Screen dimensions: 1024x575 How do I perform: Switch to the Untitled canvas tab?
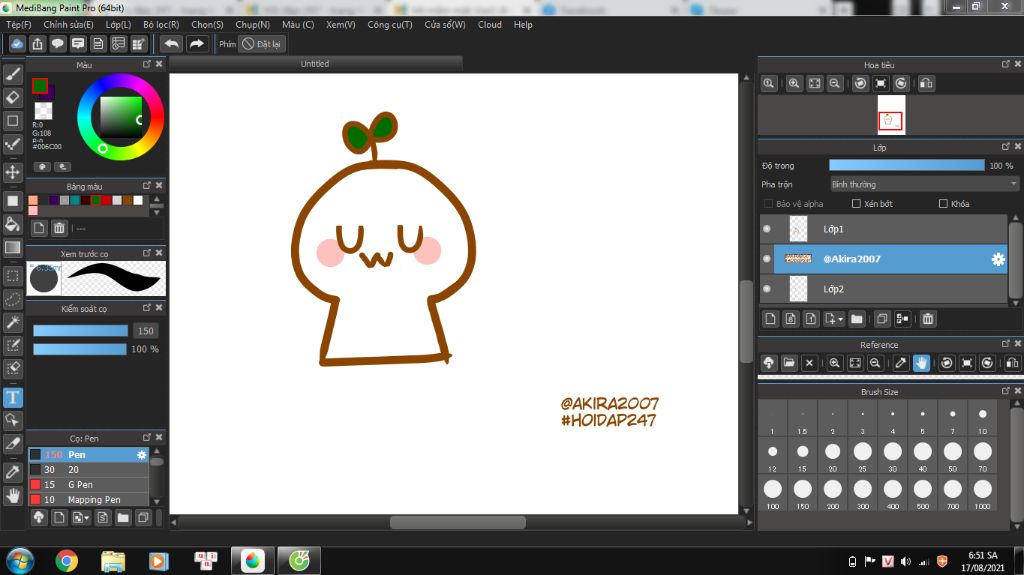click(315, 63)
